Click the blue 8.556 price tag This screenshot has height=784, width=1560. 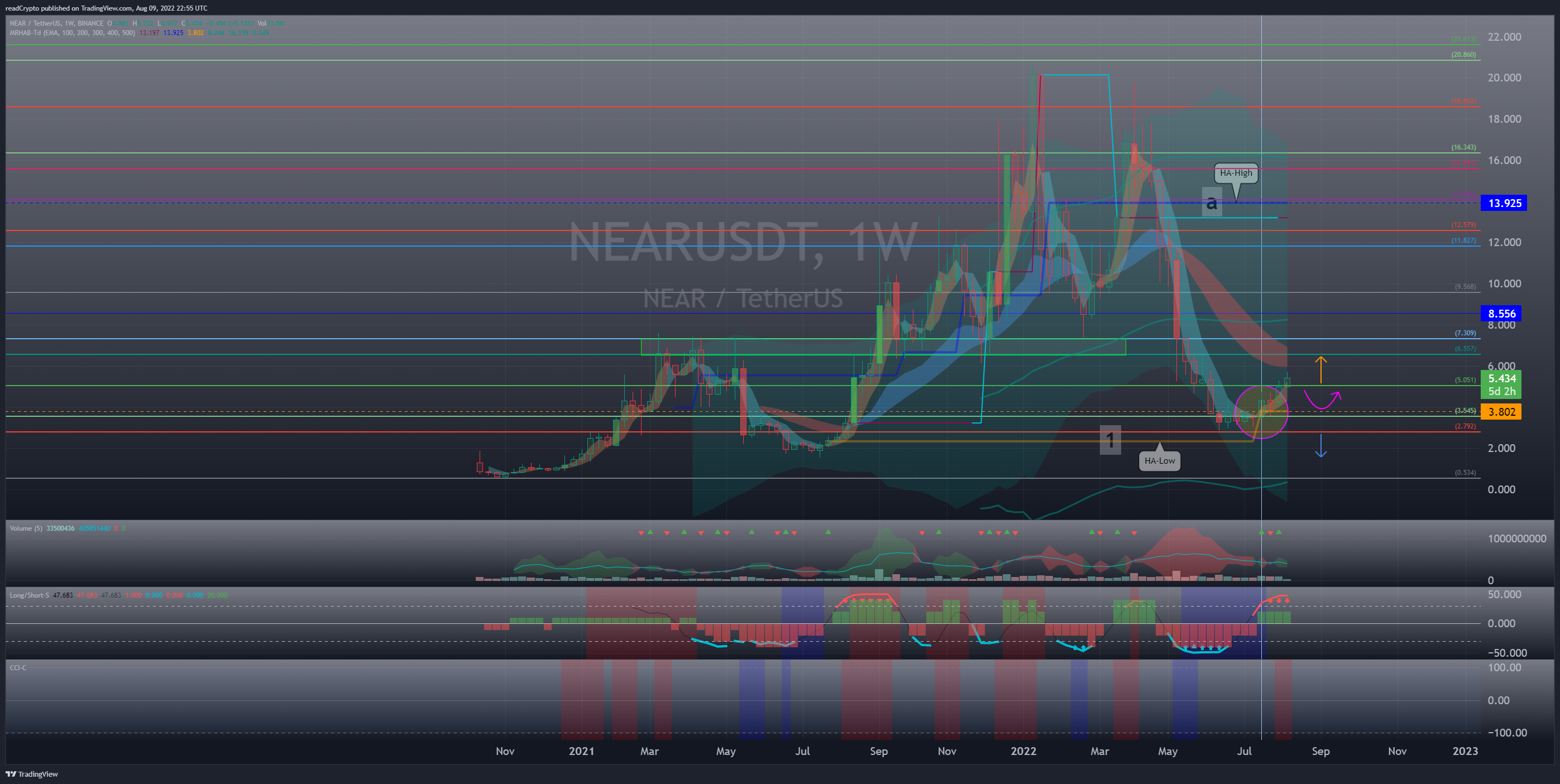[1501, 313]
